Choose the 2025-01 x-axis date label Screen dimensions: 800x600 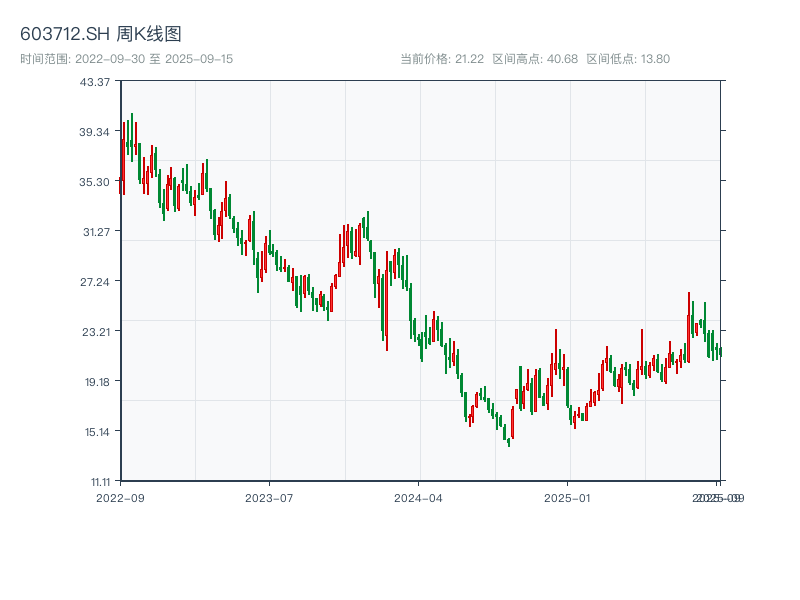pyautogui.click(x=568, y=497)
